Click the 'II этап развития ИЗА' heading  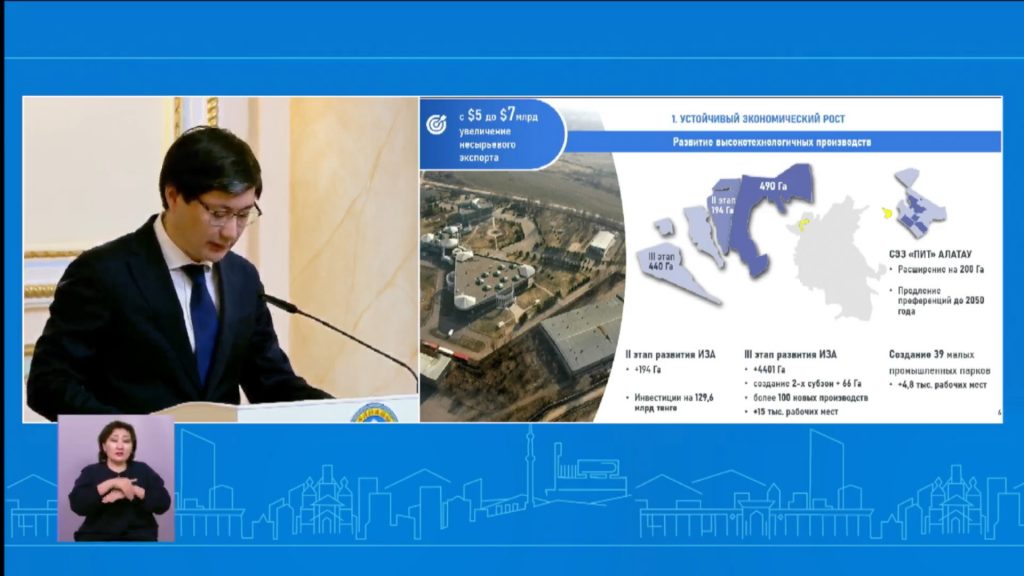[668, 354]
